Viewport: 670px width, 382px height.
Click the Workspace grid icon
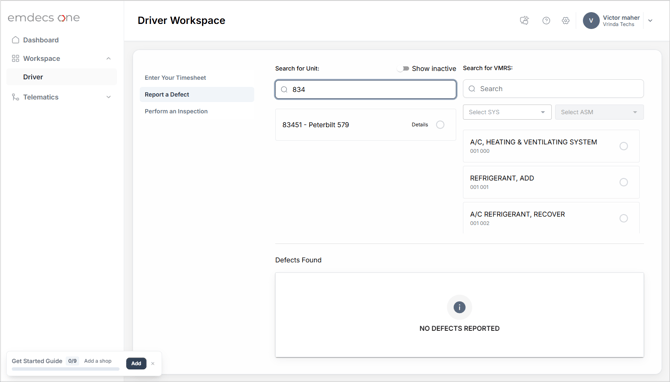tap(15, 59)
